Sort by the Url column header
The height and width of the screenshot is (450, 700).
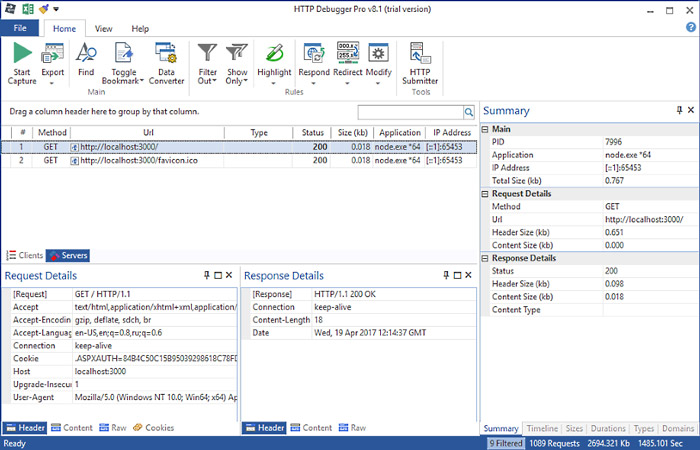tap(148, 133)
